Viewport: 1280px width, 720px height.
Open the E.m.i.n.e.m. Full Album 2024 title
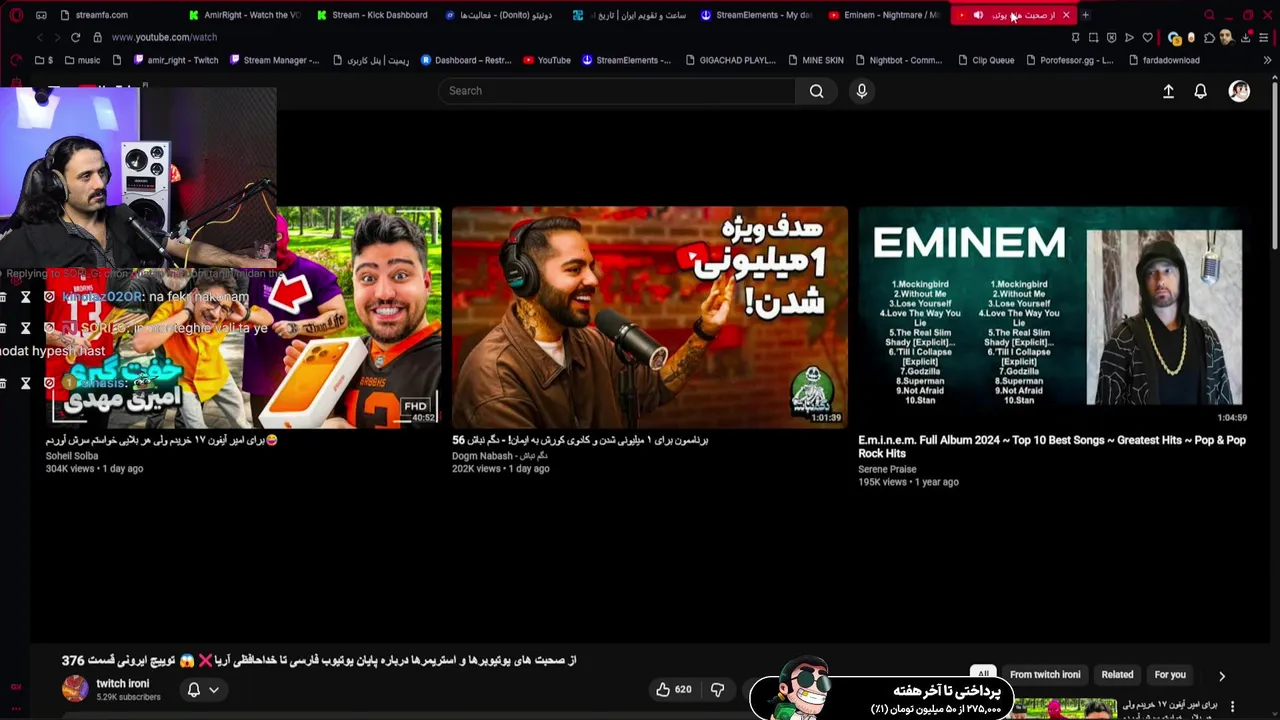[1052, 446]
